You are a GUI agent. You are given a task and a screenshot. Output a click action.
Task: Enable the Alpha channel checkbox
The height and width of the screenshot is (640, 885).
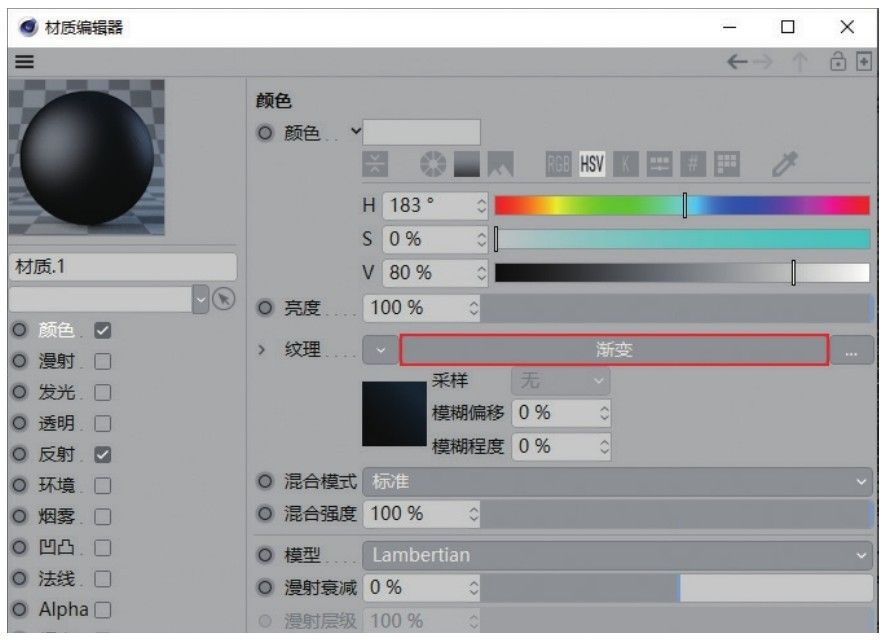103,610
